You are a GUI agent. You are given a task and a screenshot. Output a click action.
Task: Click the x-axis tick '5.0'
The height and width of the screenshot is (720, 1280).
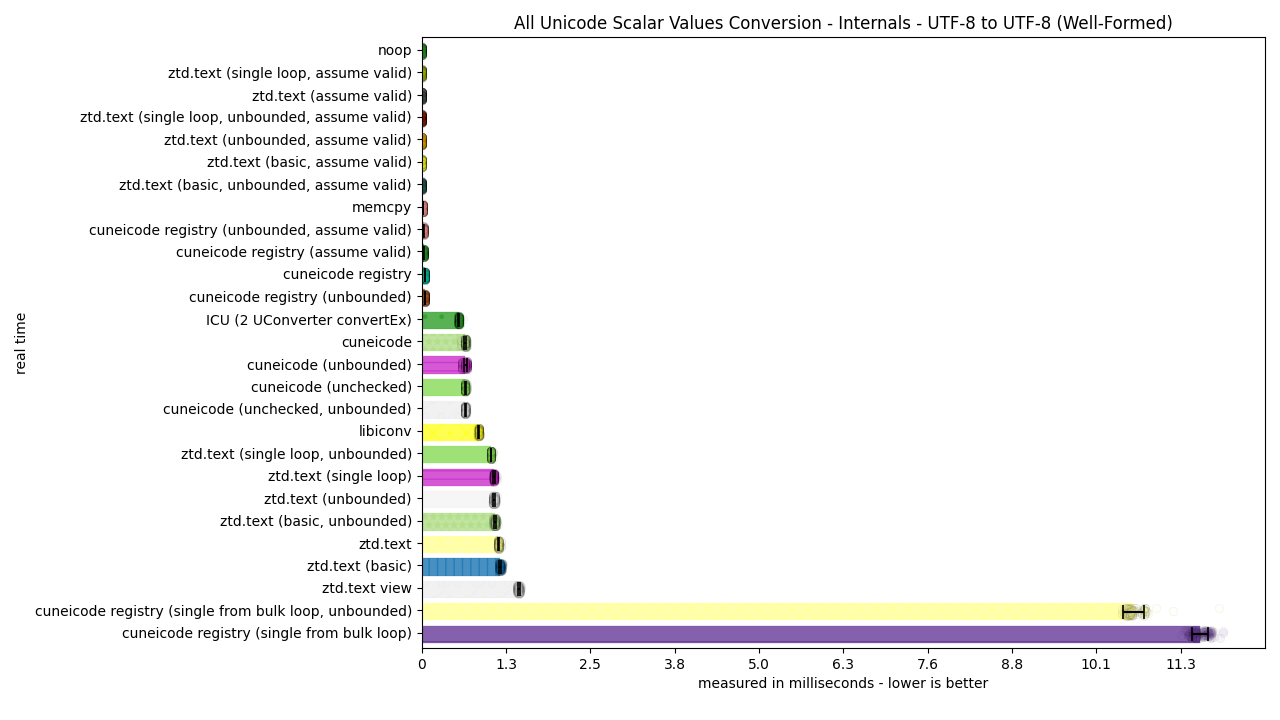[x=759, y=663]
